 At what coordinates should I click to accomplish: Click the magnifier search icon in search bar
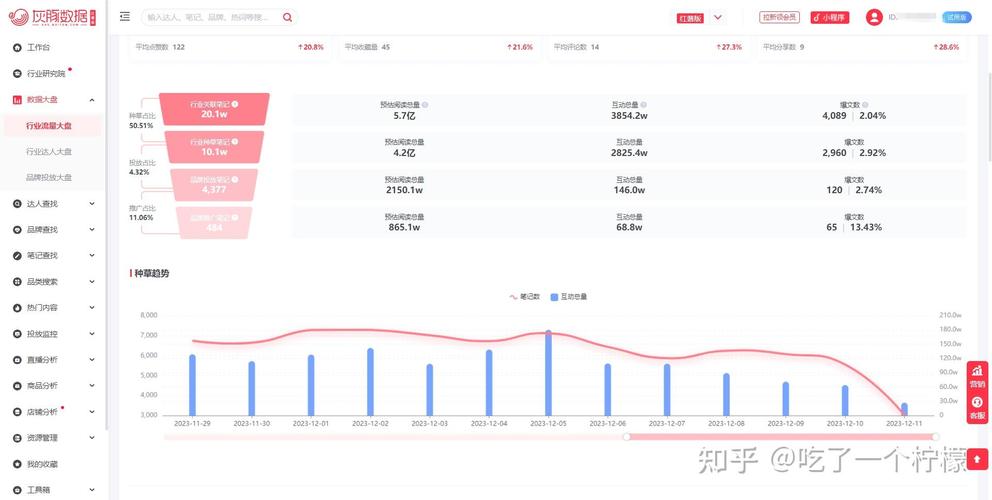[287, 17]
